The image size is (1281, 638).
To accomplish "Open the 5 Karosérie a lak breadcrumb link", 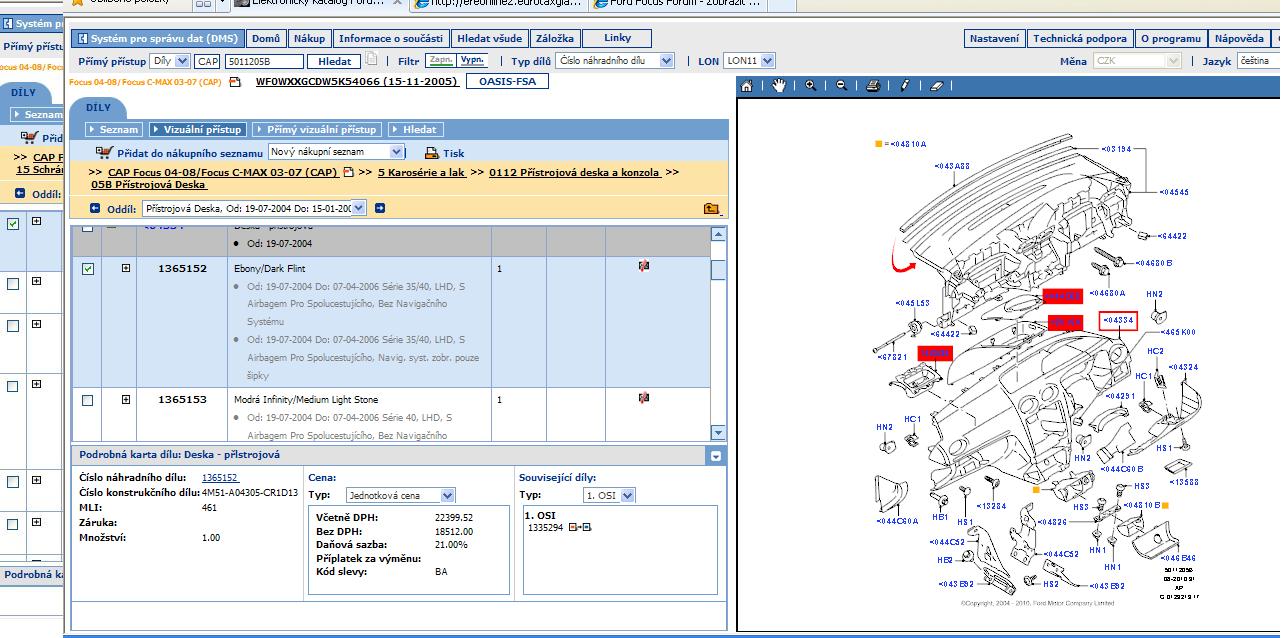I will pyautogui.click(x=422, y=172).
